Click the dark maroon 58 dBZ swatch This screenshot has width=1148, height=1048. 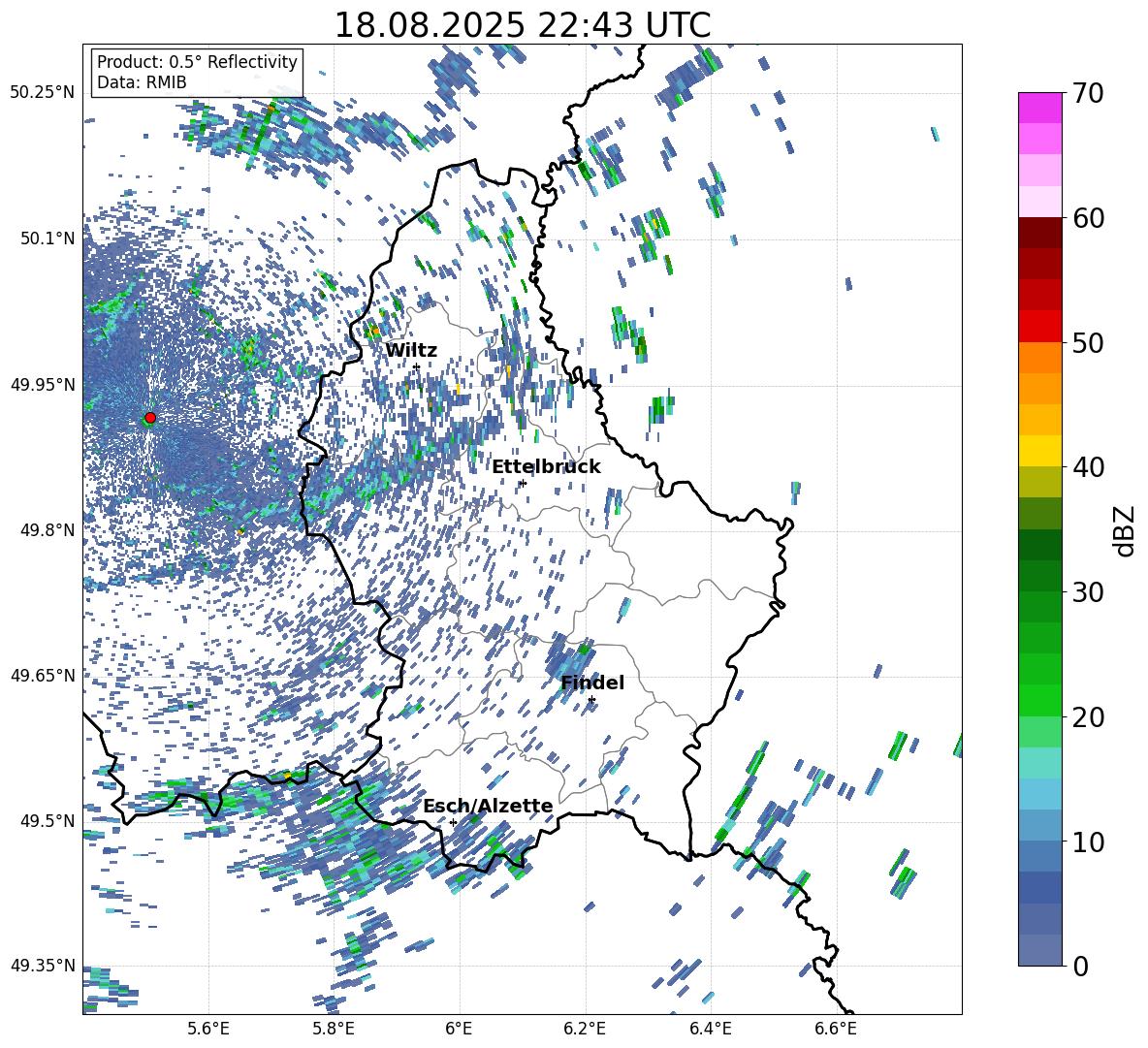click(x=1039, y=233)
